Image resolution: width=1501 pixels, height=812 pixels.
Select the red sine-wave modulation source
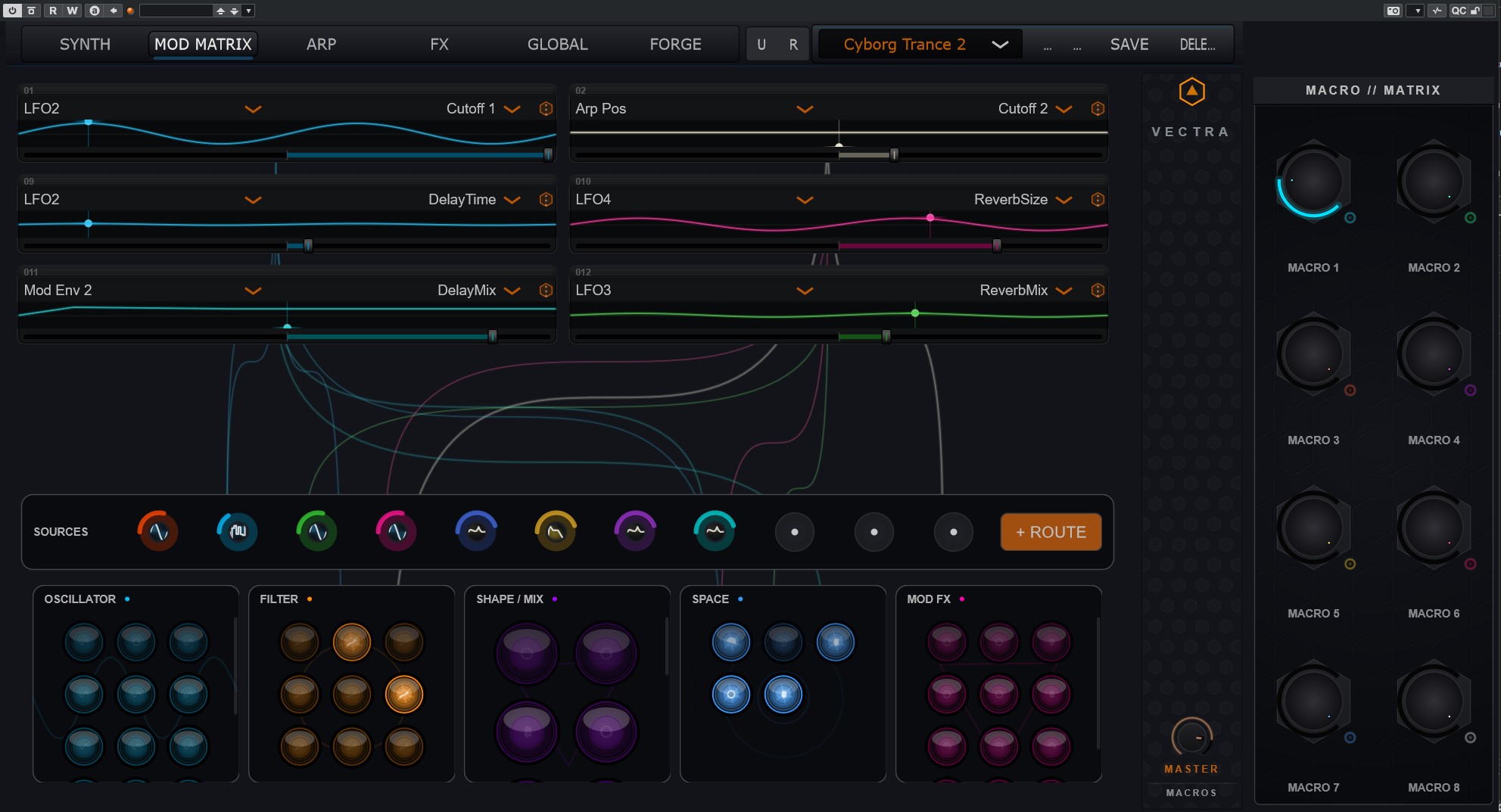(157, 532)
